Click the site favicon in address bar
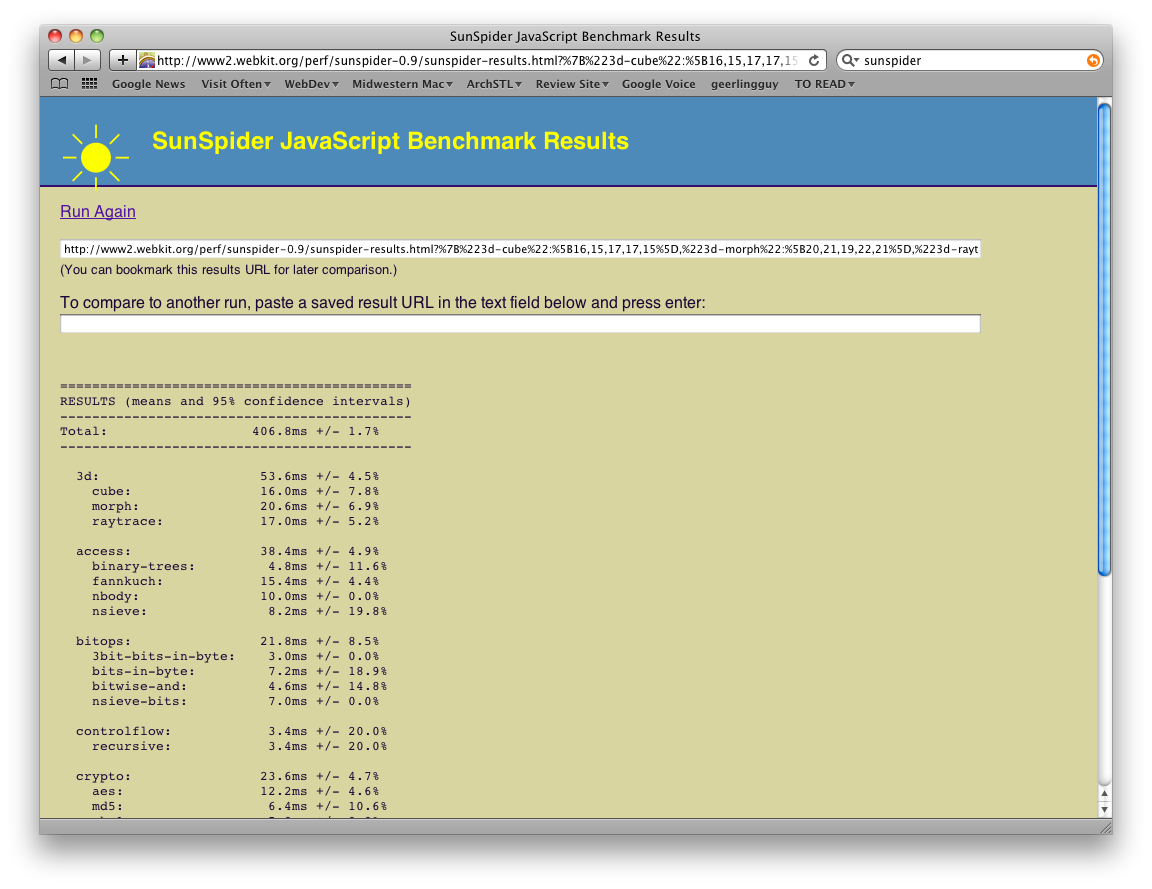 click(147, 60)
